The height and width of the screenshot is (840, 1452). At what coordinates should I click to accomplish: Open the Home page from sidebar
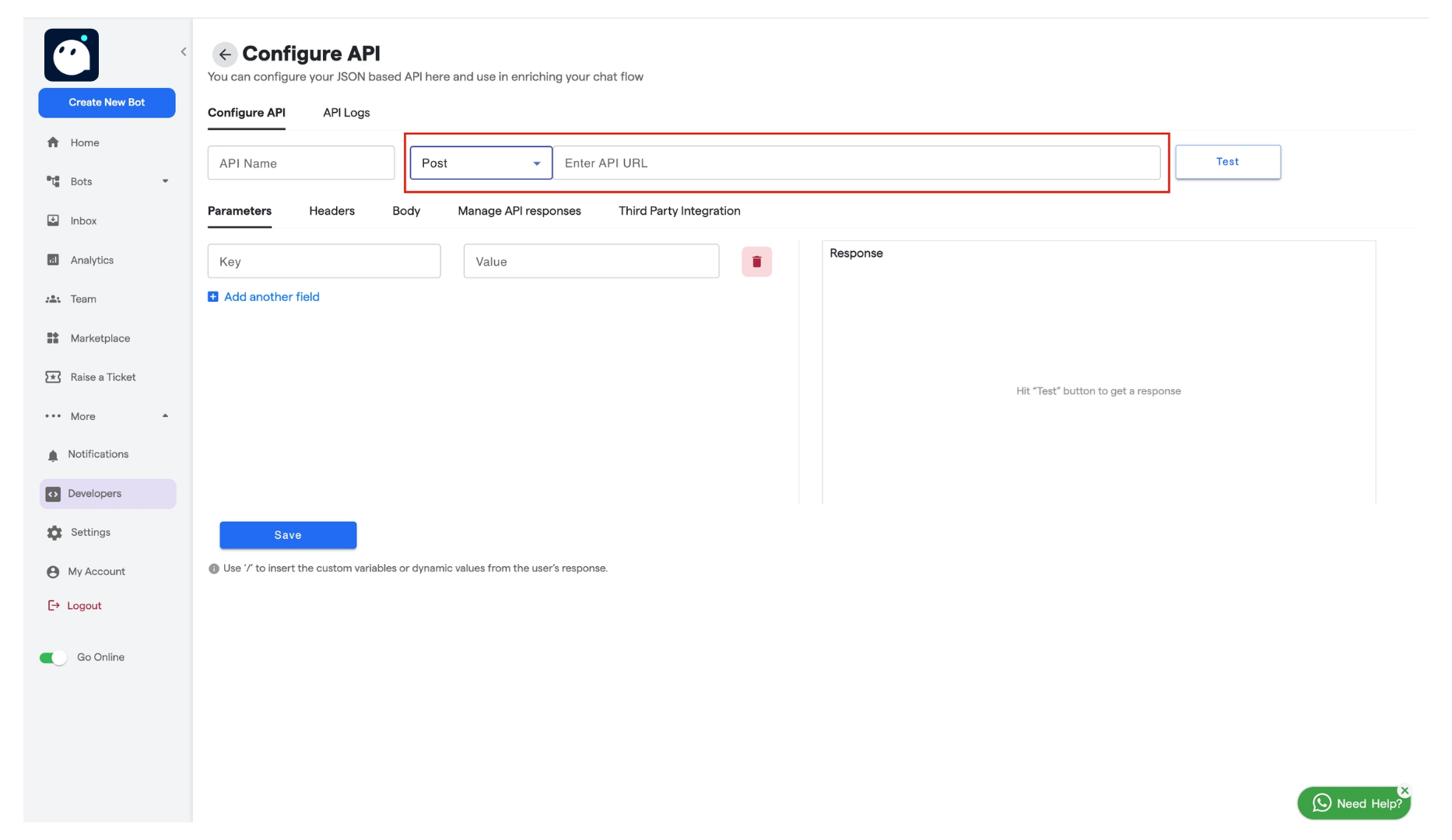(84, 142)
